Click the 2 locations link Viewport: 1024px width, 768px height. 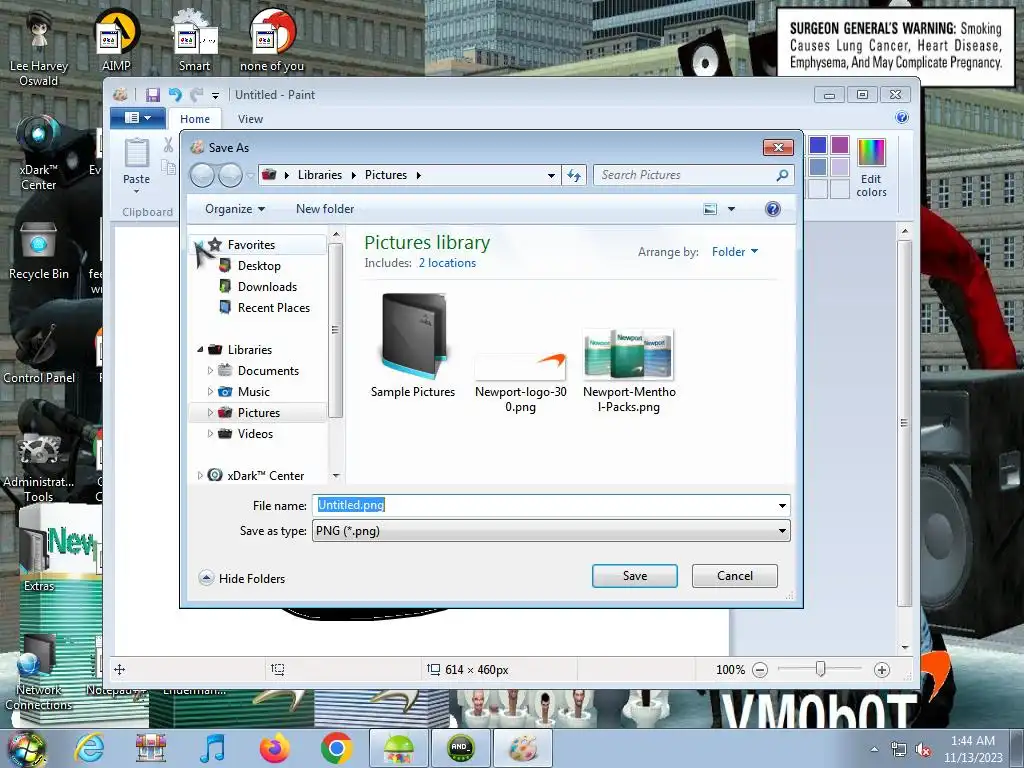pyautogui.click(x=447, y=263)
